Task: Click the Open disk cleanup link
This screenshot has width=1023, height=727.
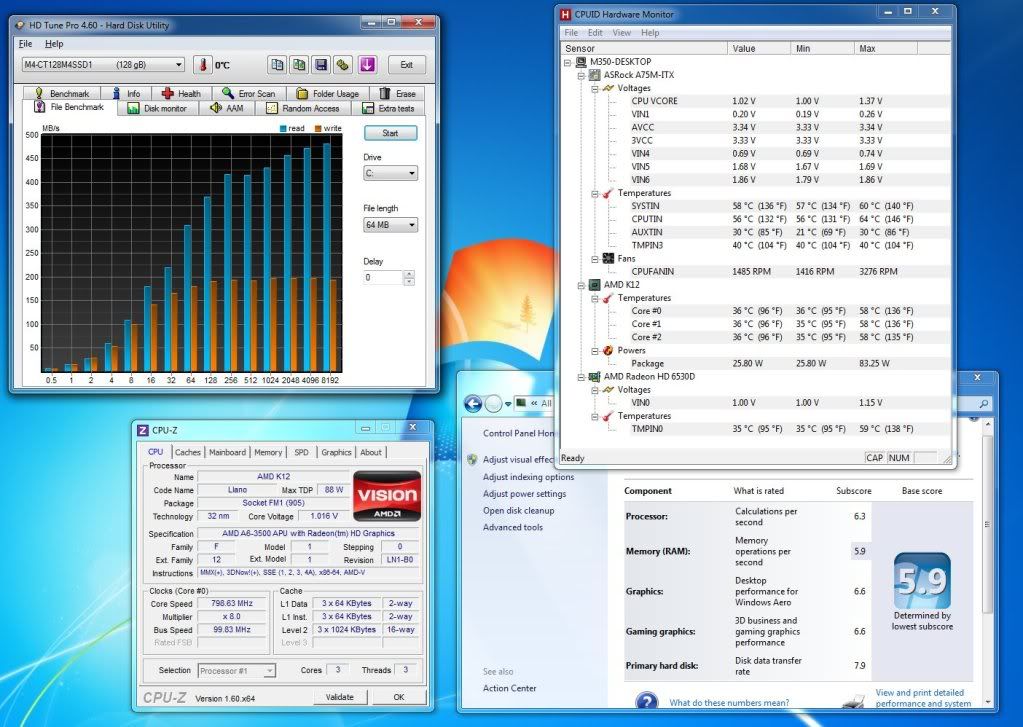Action: click(519, 511)
